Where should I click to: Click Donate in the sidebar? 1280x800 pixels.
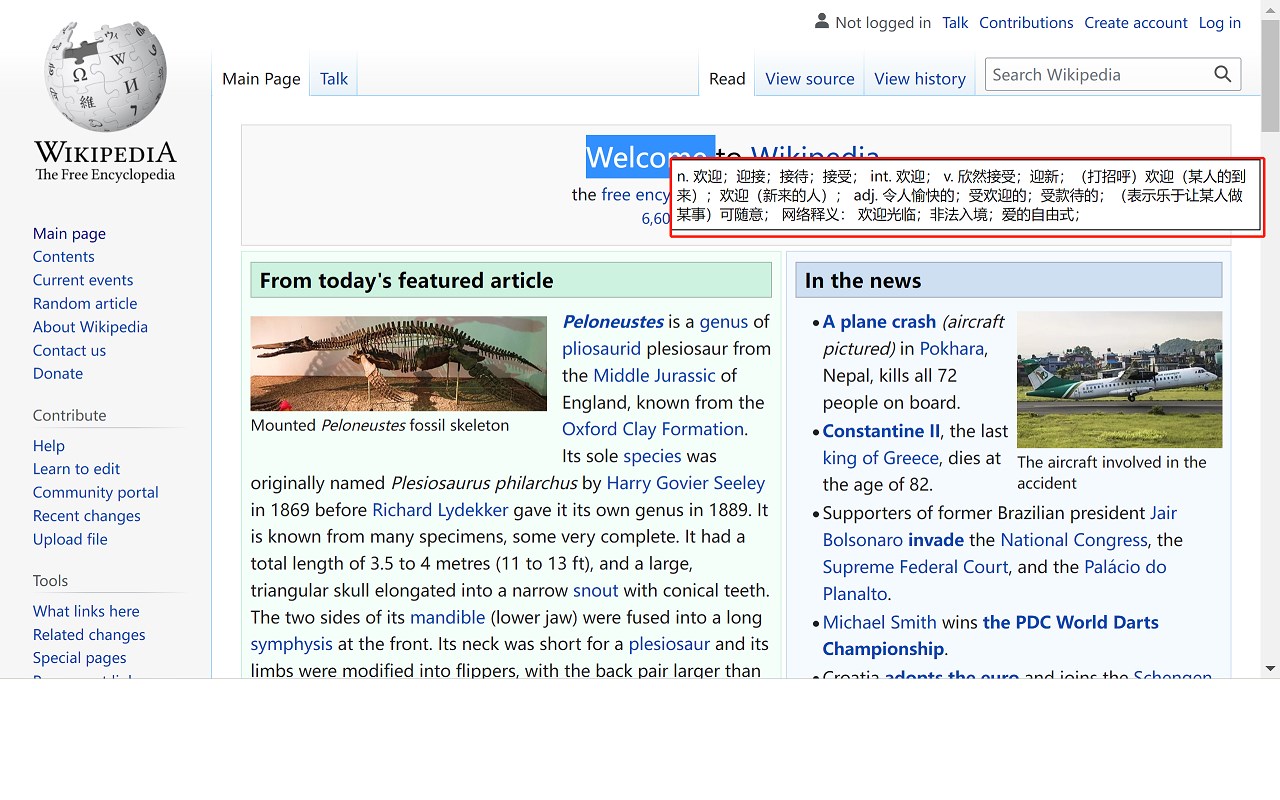58,373
